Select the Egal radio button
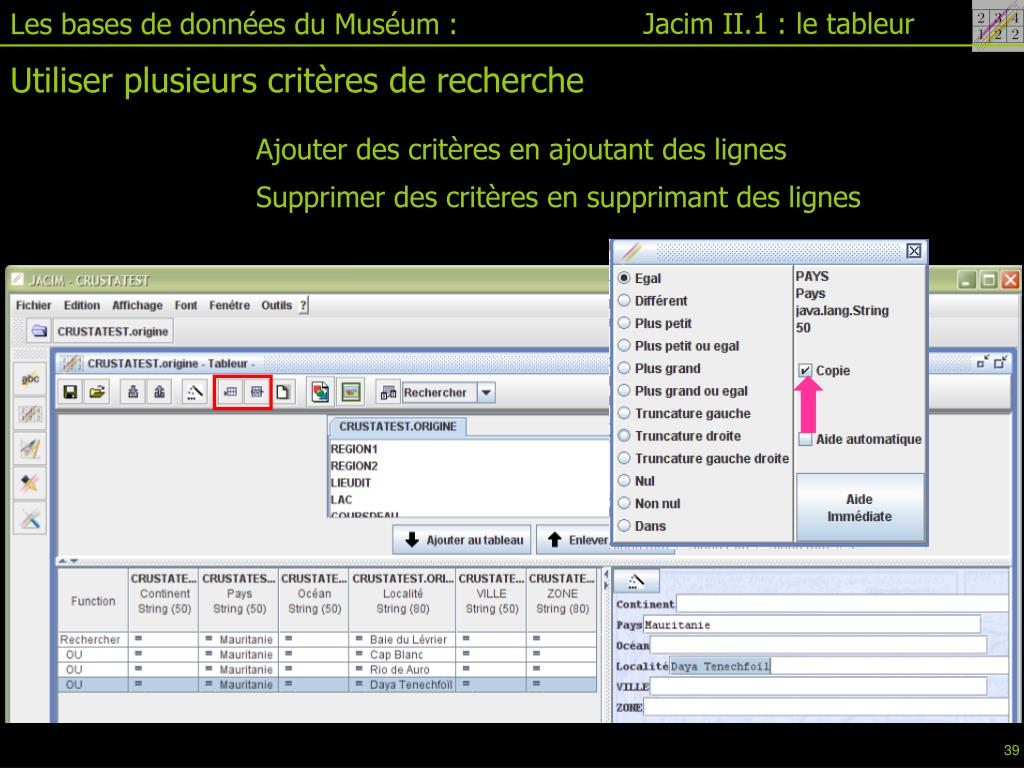The width and height of the screenshot is (1024, 768). pos(624,278)
